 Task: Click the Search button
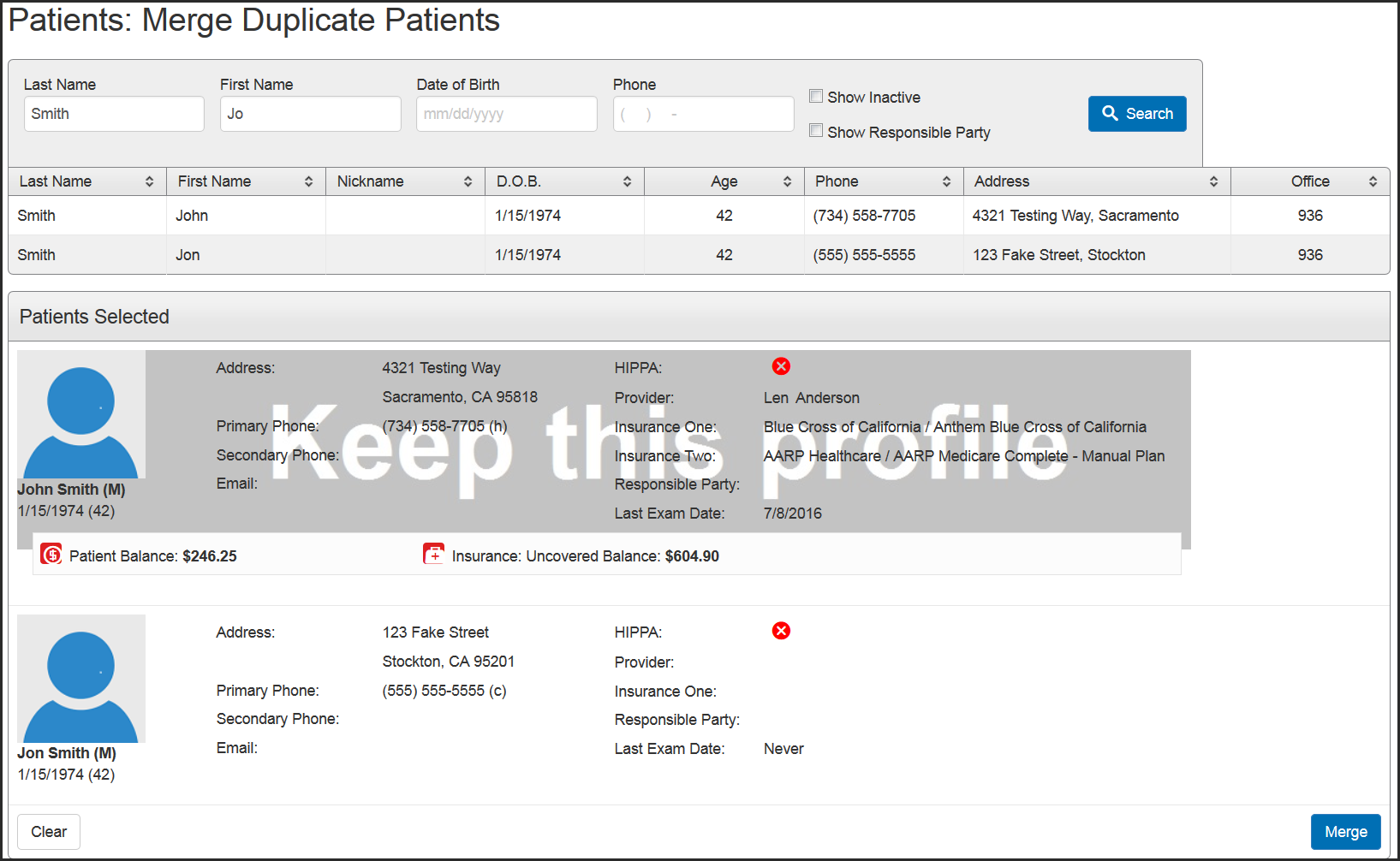[1137, 113]
